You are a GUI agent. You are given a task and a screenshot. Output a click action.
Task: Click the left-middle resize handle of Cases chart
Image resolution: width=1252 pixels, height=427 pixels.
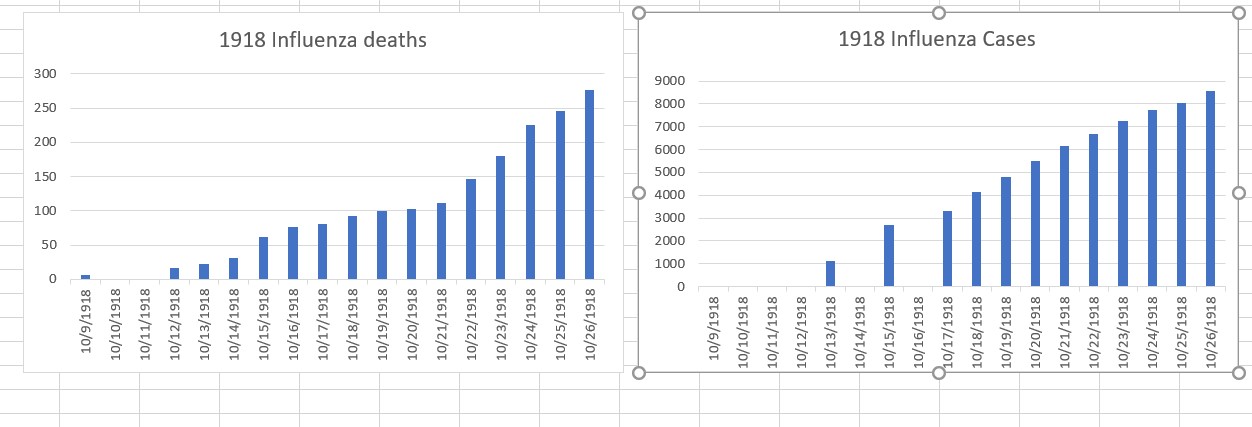640,193
